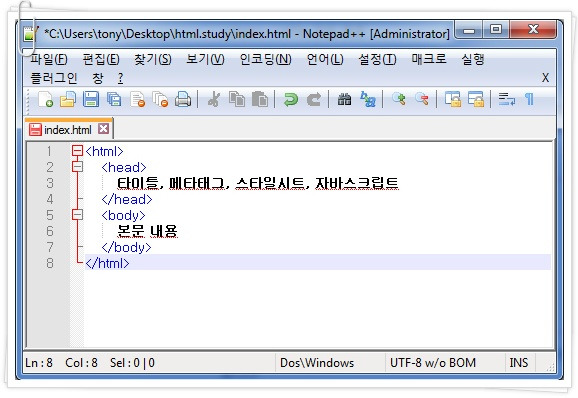Screen dimensions: 578x398
Task: Click the Save All icon
Action: tap(114, 100)
